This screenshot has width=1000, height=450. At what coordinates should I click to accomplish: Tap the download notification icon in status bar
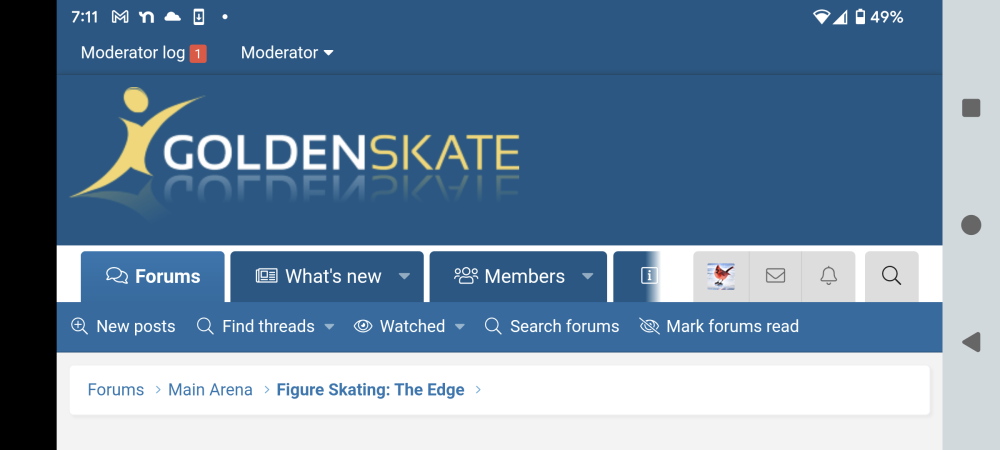198,17
